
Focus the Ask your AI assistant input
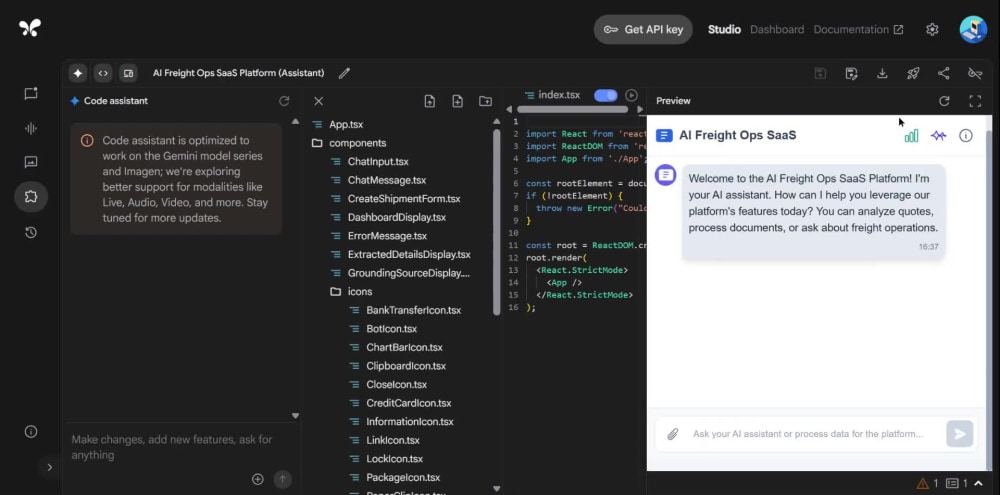(809, 434)
